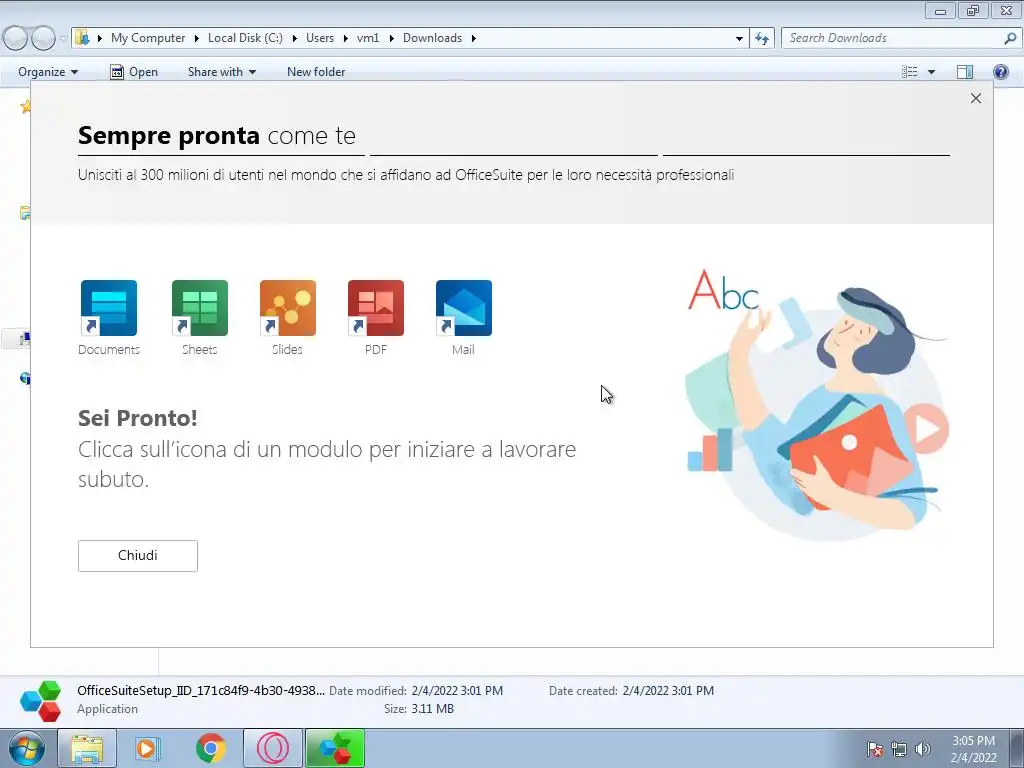Expand the Share with menu
This screenshot has width=1024, height=768.
[221, 72]
